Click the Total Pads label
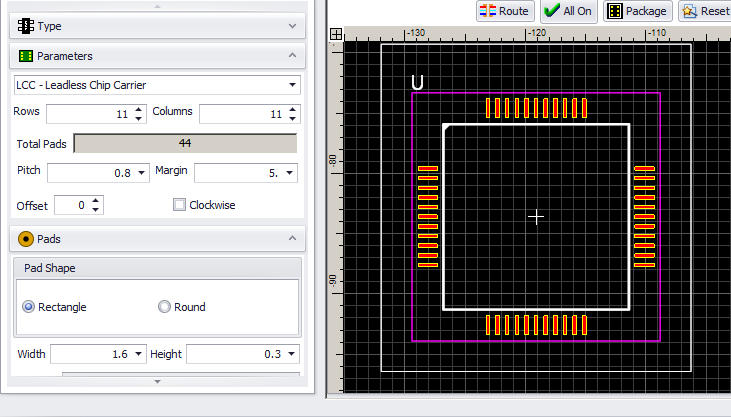Screen dimensions: 731x417 41,144
